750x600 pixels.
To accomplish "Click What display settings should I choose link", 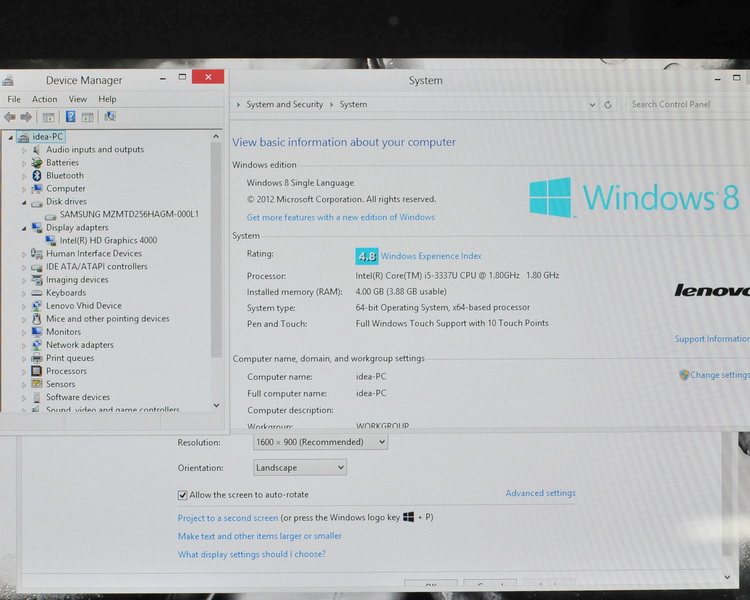I will pos(252,554).
